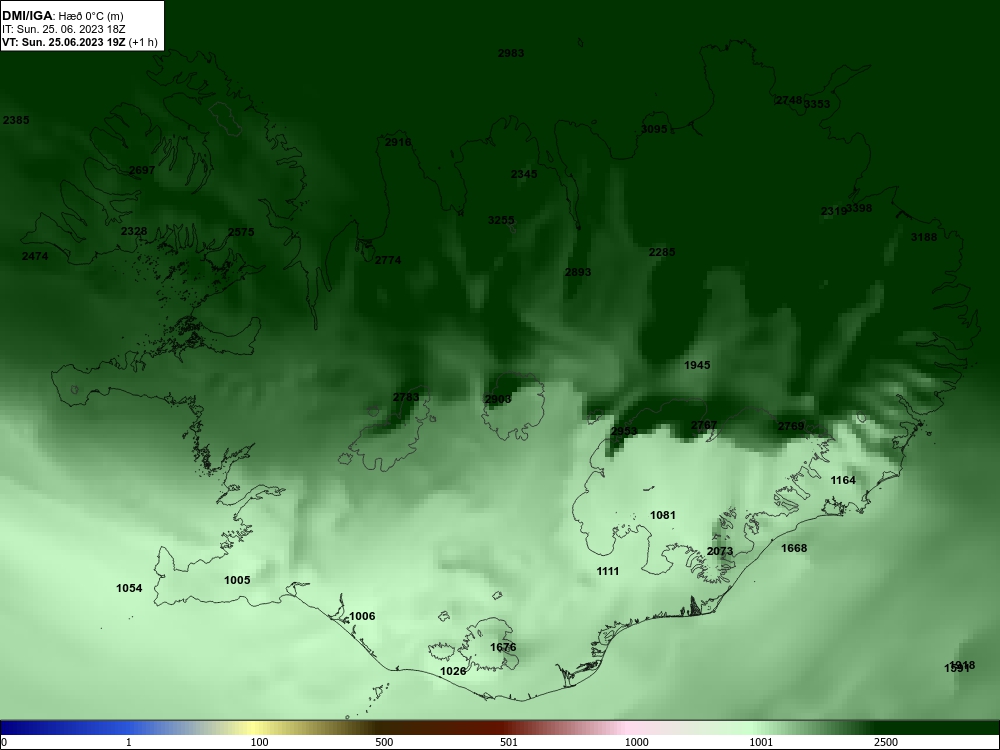Click the '501' tick on the color scale
The width and height of the screenshot is (1000, 750).
coord(509,742)
